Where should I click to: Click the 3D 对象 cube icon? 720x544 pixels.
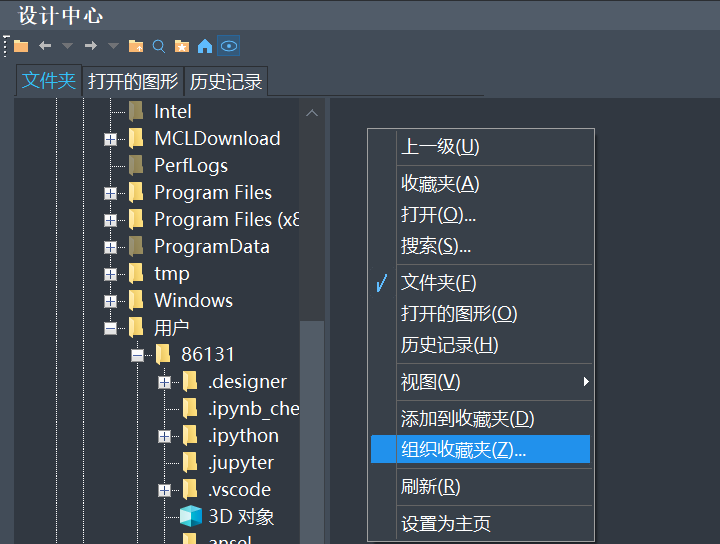coord(191,516)
